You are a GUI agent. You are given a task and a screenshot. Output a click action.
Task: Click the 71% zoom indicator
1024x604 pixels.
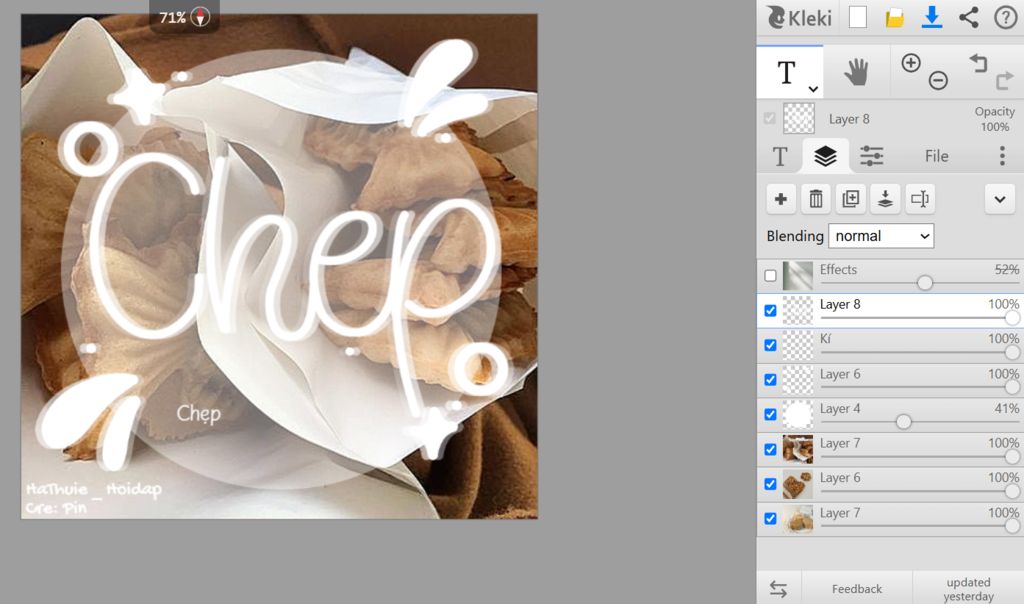(172, 18)
